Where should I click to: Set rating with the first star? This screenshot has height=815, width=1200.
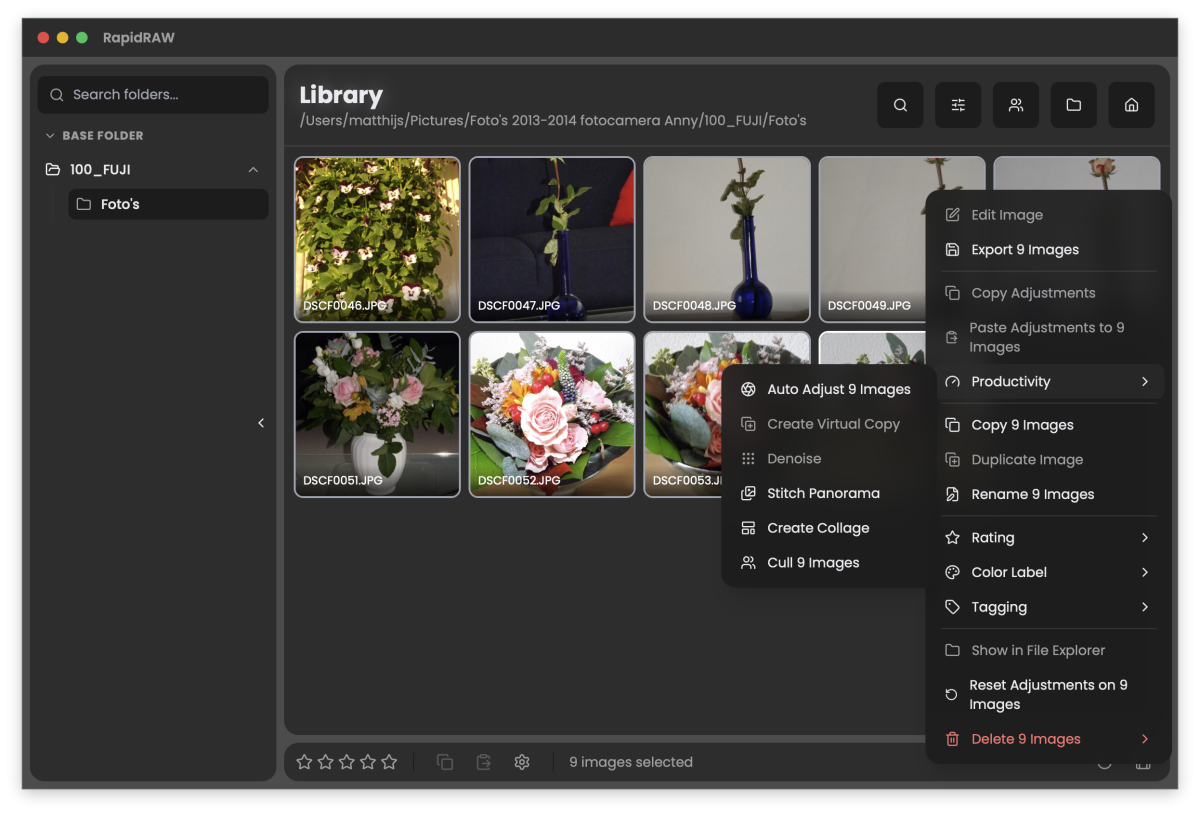point(304,762)
